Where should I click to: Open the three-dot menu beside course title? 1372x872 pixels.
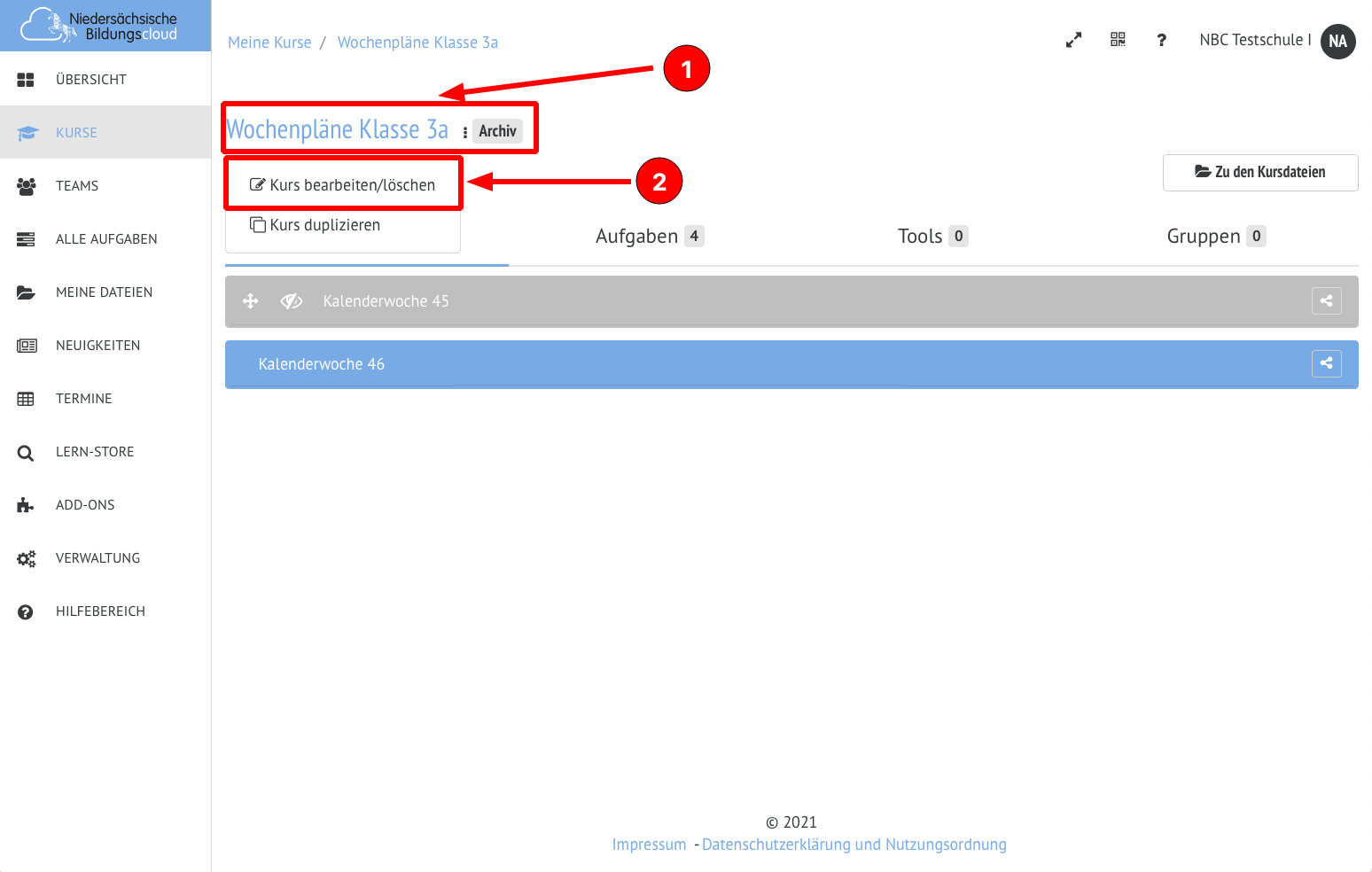click(x=465, y=132)
